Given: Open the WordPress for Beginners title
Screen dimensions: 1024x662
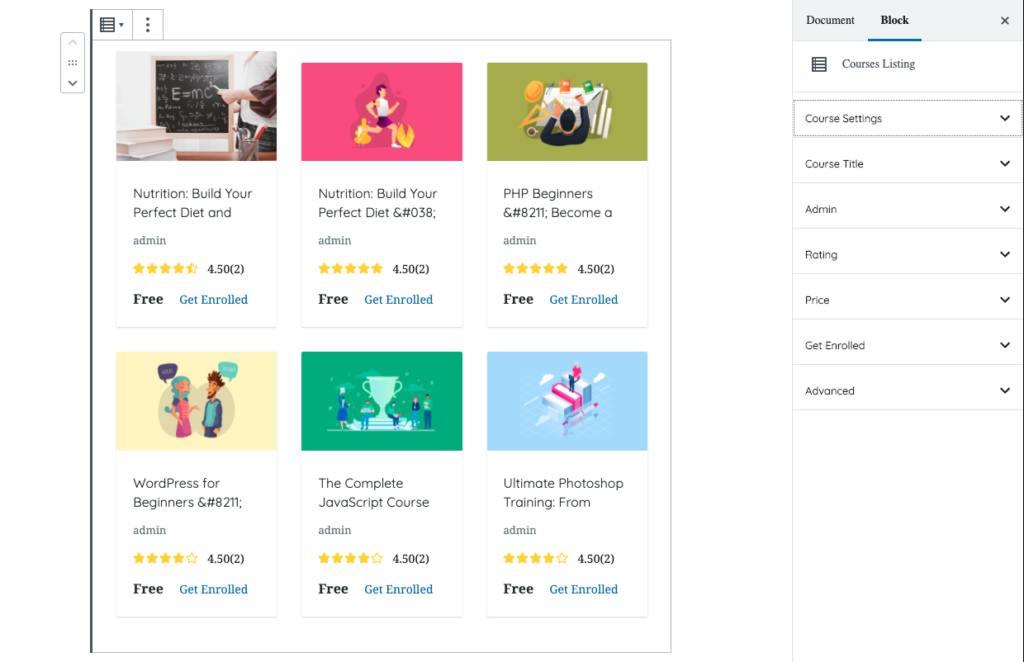Looking at the screenshot, I should 187,493.
